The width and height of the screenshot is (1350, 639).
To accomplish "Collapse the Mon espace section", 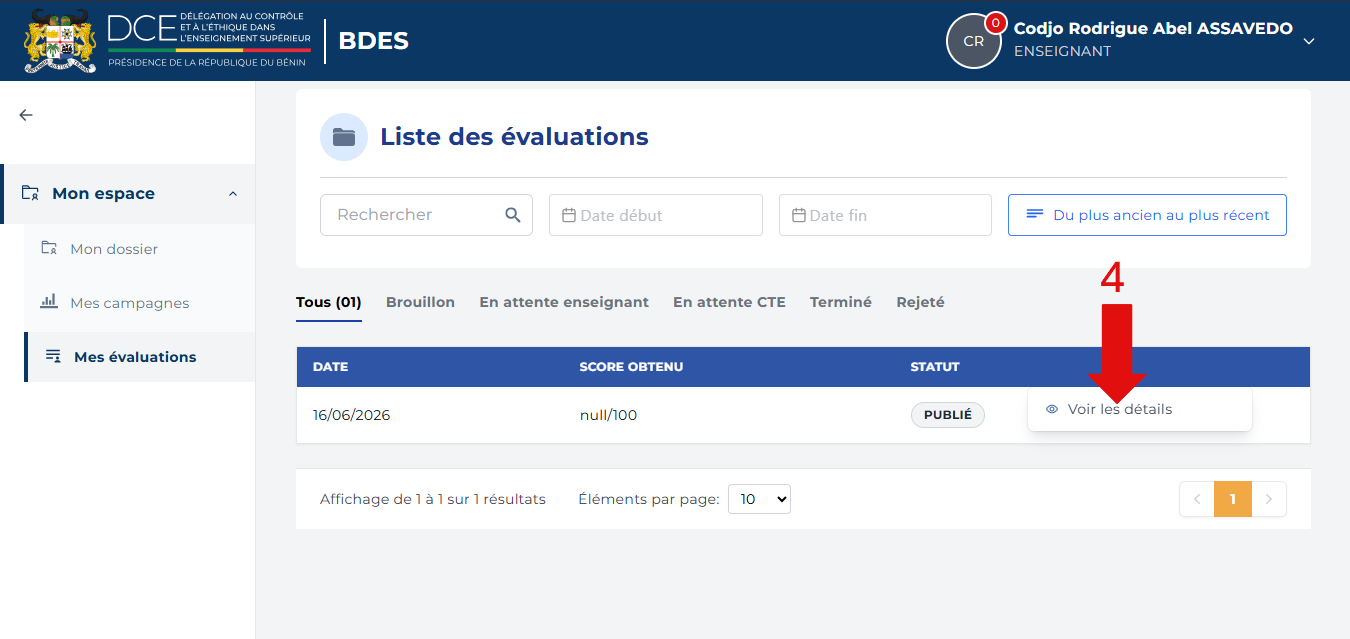I will tap(233, 193).
